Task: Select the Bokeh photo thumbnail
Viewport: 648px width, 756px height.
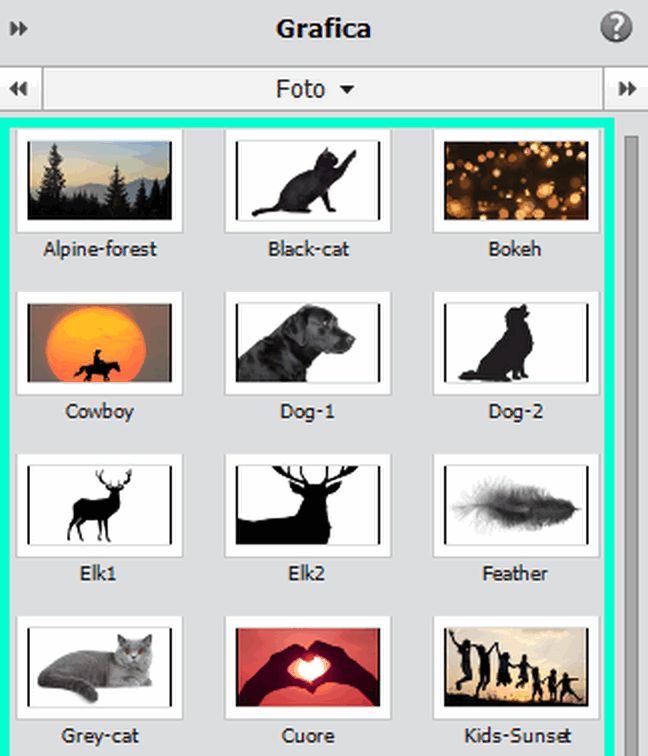Action: 516,180
